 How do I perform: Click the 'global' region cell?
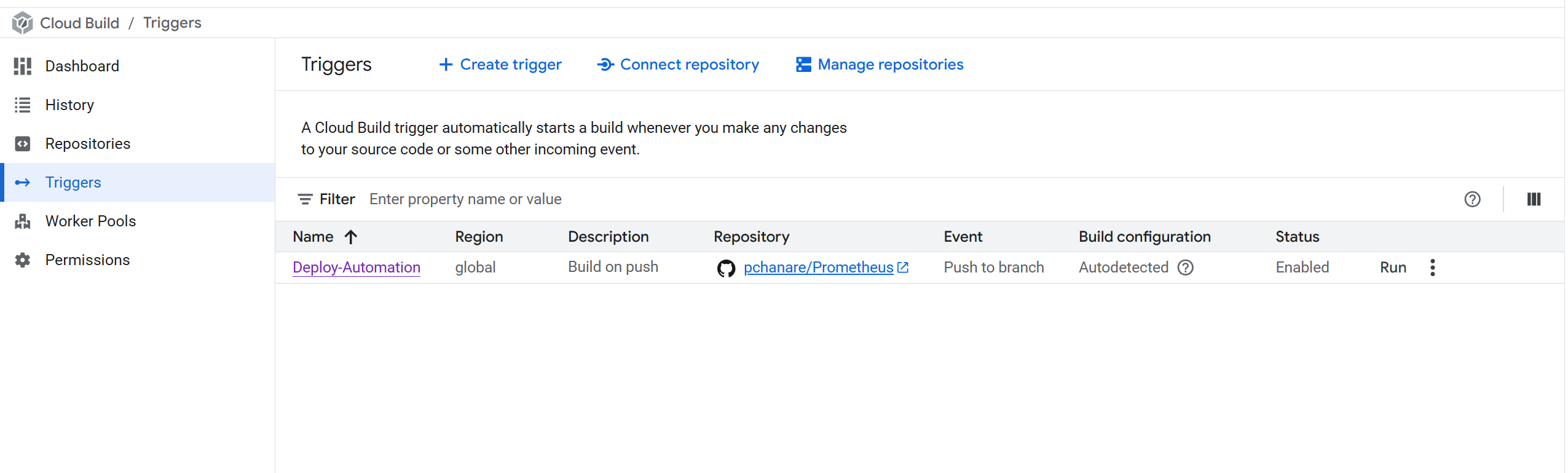point(475,268)
